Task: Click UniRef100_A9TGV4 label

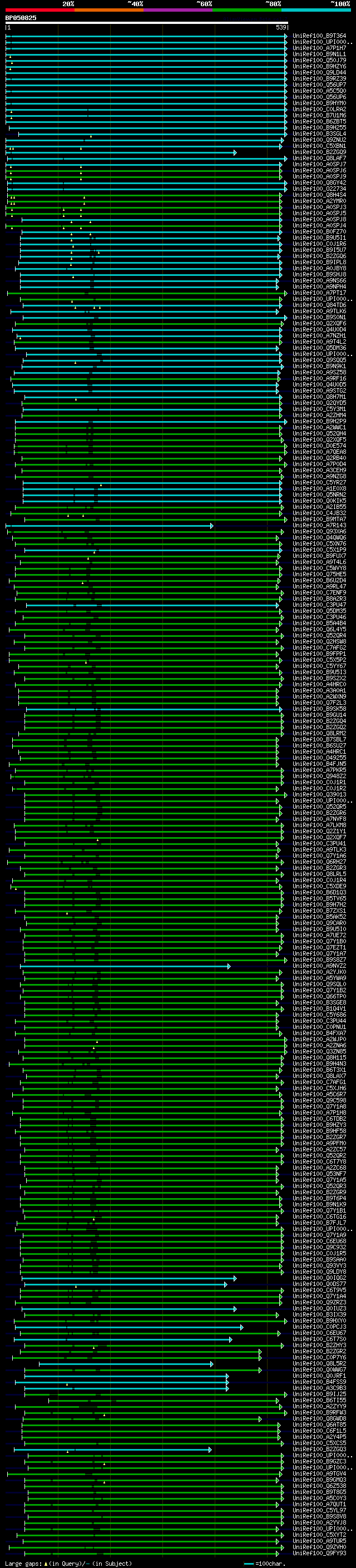Action: click(x=319, y=1473)
